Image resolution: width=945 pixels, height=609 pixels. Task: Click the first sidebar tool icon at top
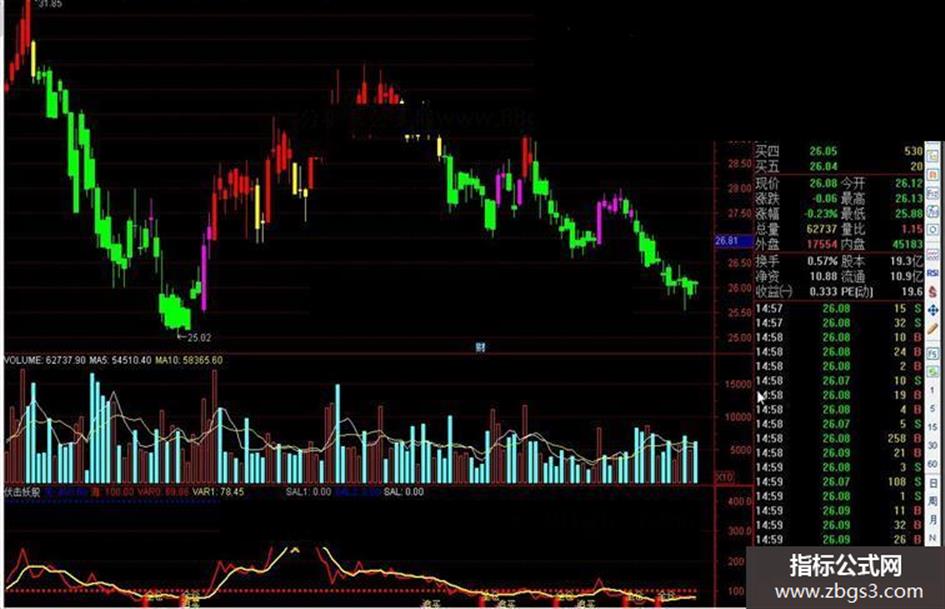tap(933, 155)
